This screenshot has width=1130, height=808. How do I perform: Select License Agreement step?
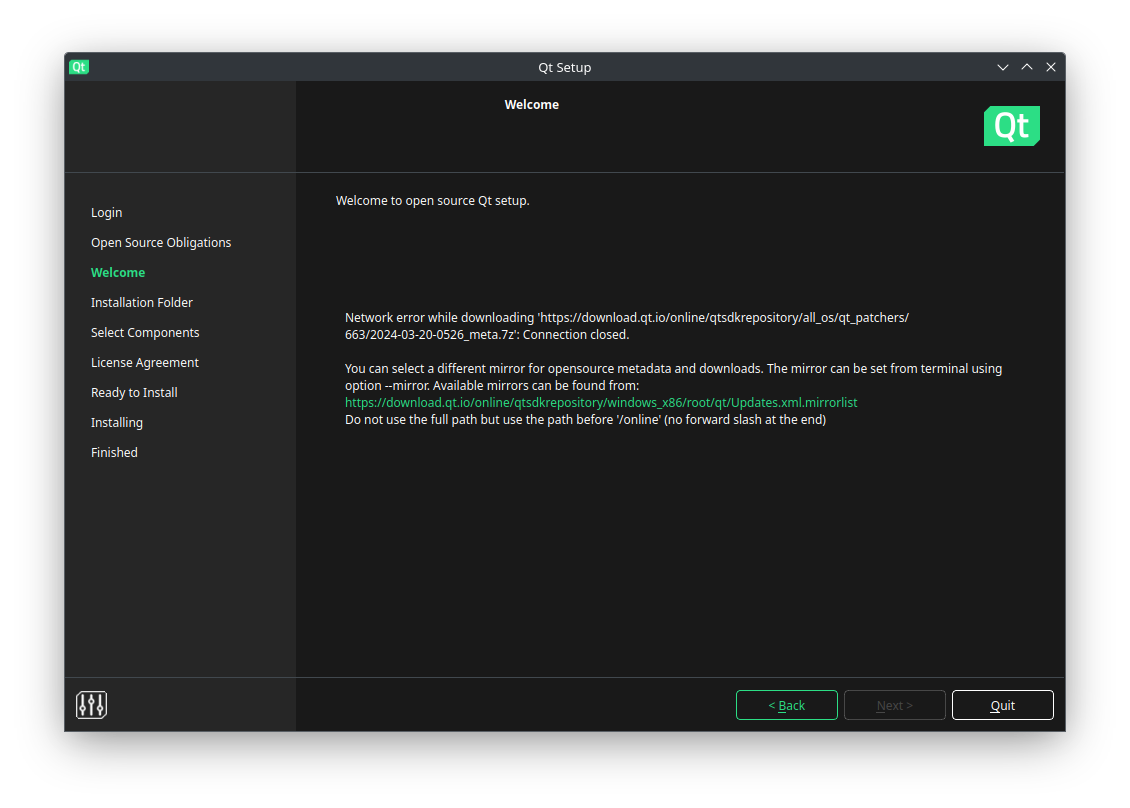coord(145,363)
